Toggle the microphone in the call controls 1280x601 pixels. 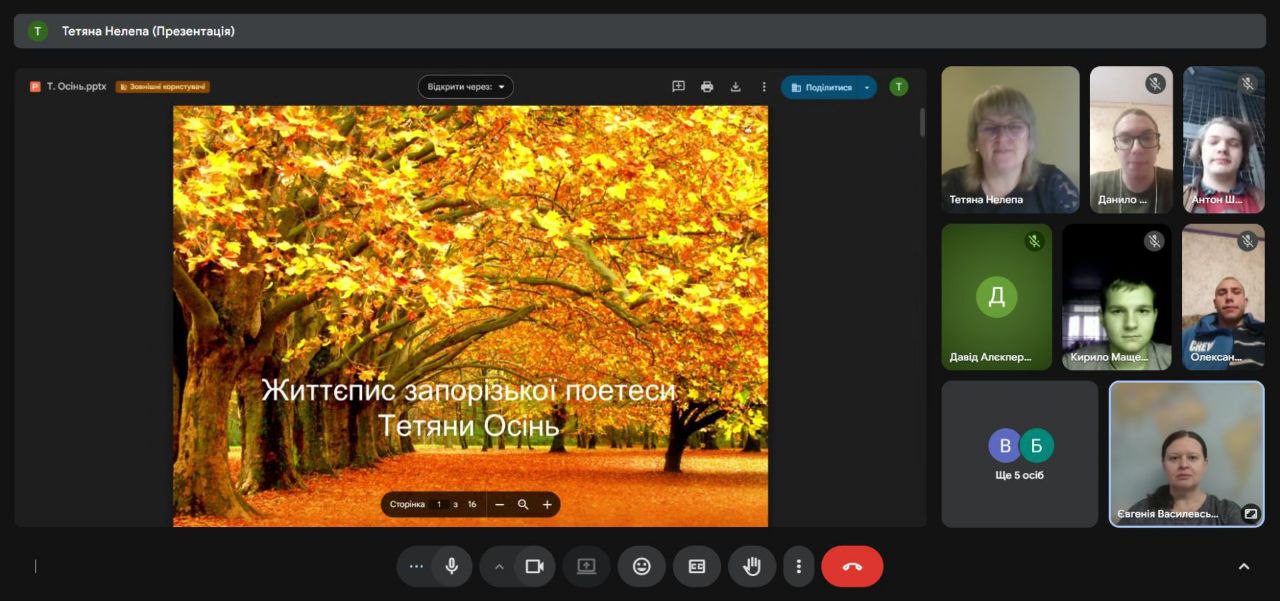tap(452, 566)
